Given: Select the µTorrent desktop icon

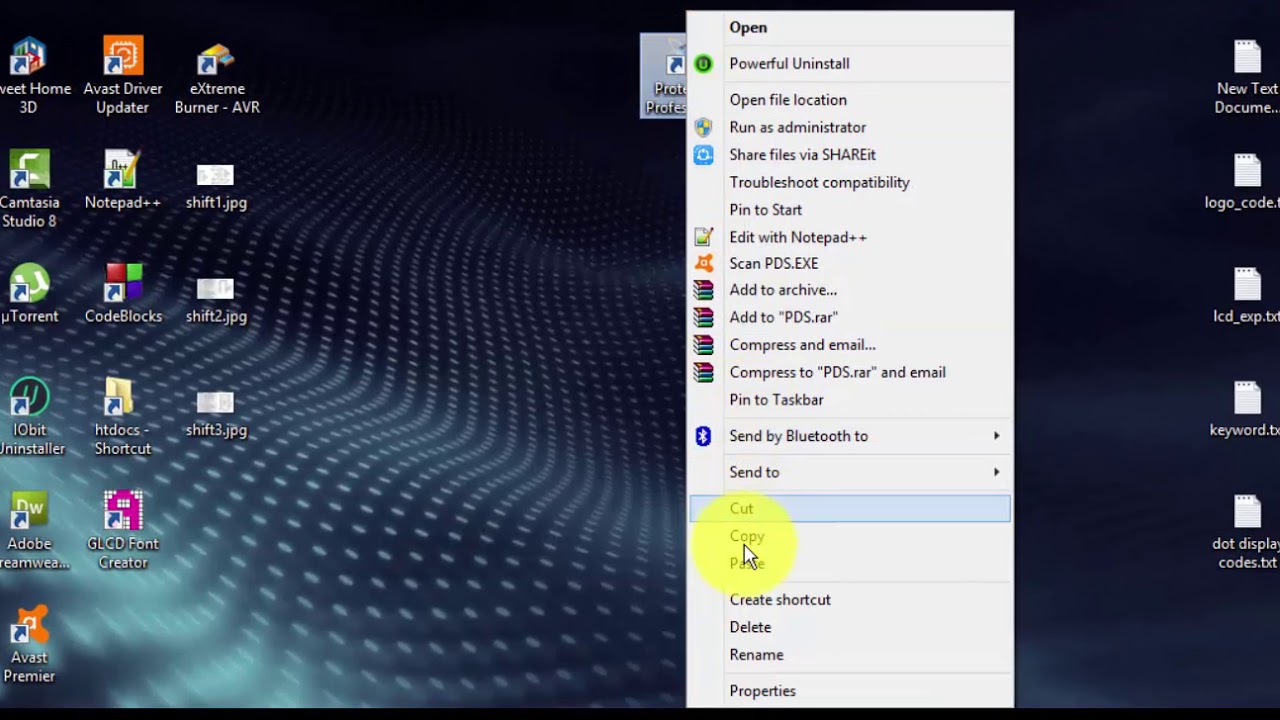Looking at the screenshot, I should coord(30,295).
